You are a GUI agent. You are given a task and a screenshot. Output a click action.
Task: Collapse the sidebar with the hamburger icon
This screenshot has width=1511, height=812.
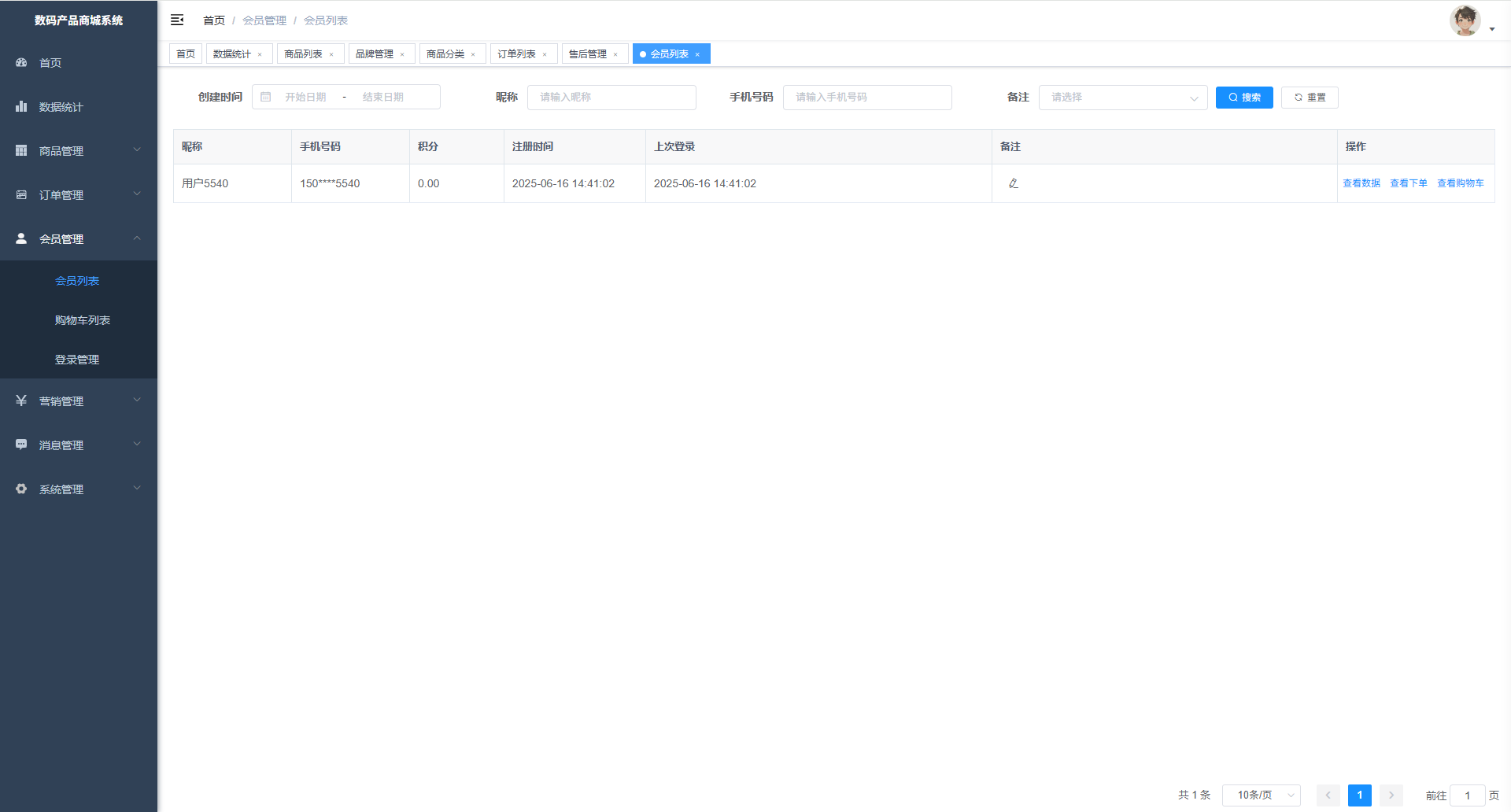[x=177, y=20]
